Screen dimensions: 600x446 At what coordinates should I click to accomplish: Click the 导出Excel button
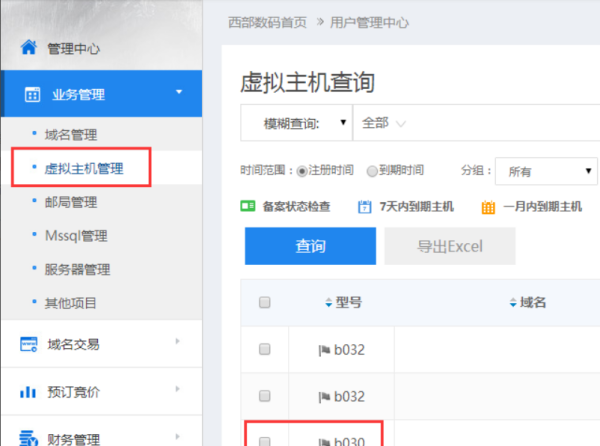(x=450, y=246)
